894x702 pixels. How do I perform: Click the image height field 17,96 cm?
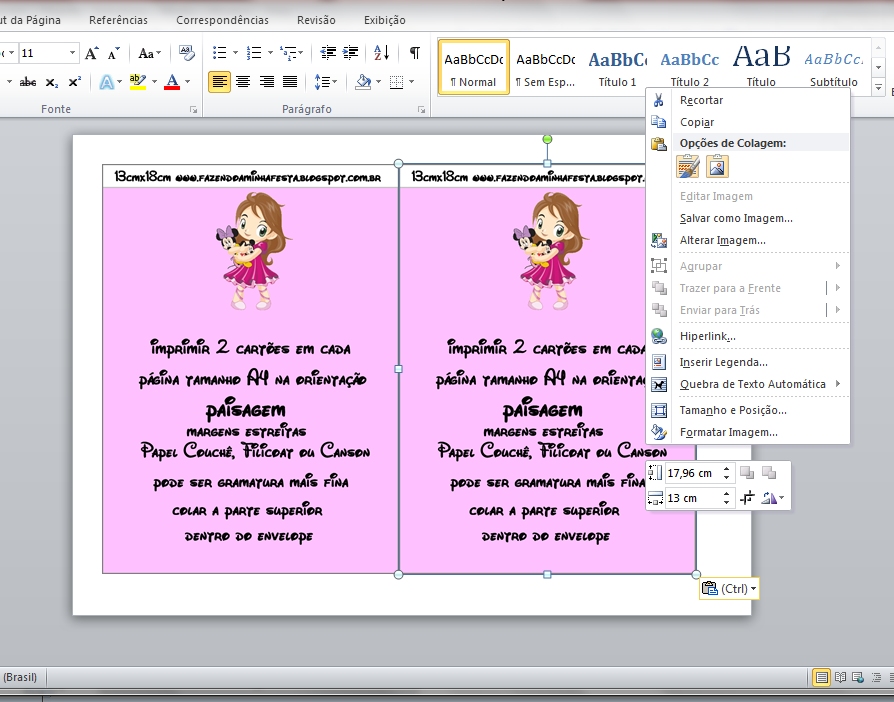(693, 473)
